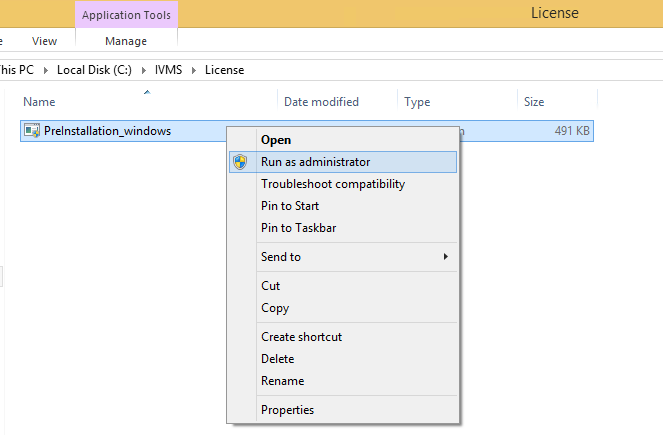663x435 pixels.
Task: Go to Local Disk (C:) in the breadcrumb
Action: pyautogui.click(x=94, y=70)
